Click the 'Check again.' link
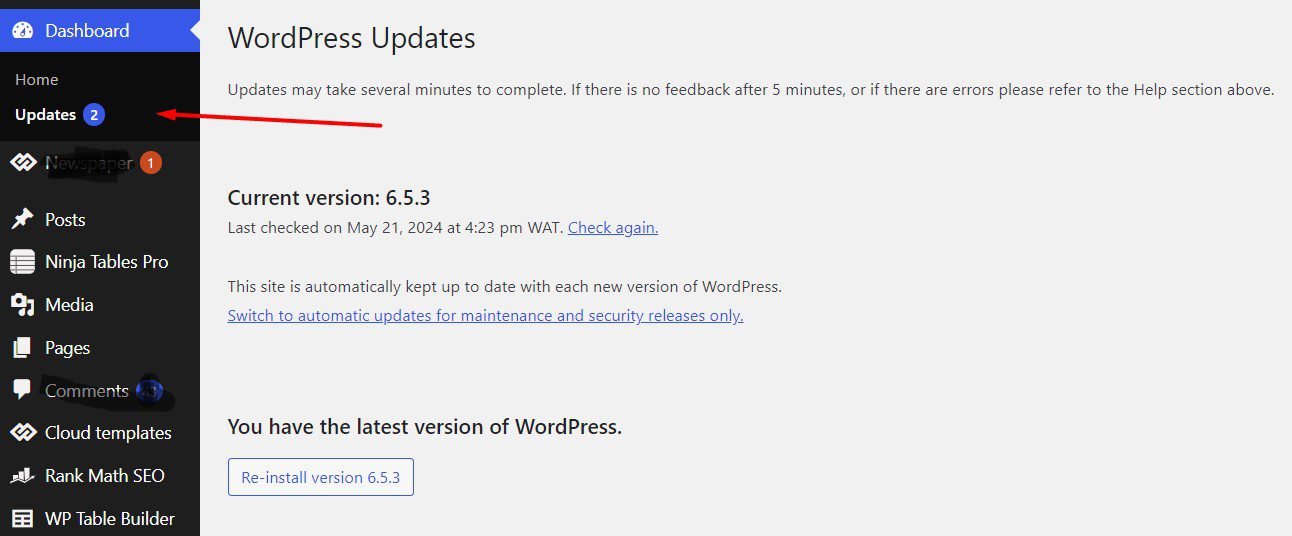The width and height of the screenshot is (1292, 536). (x=613, y=228)
